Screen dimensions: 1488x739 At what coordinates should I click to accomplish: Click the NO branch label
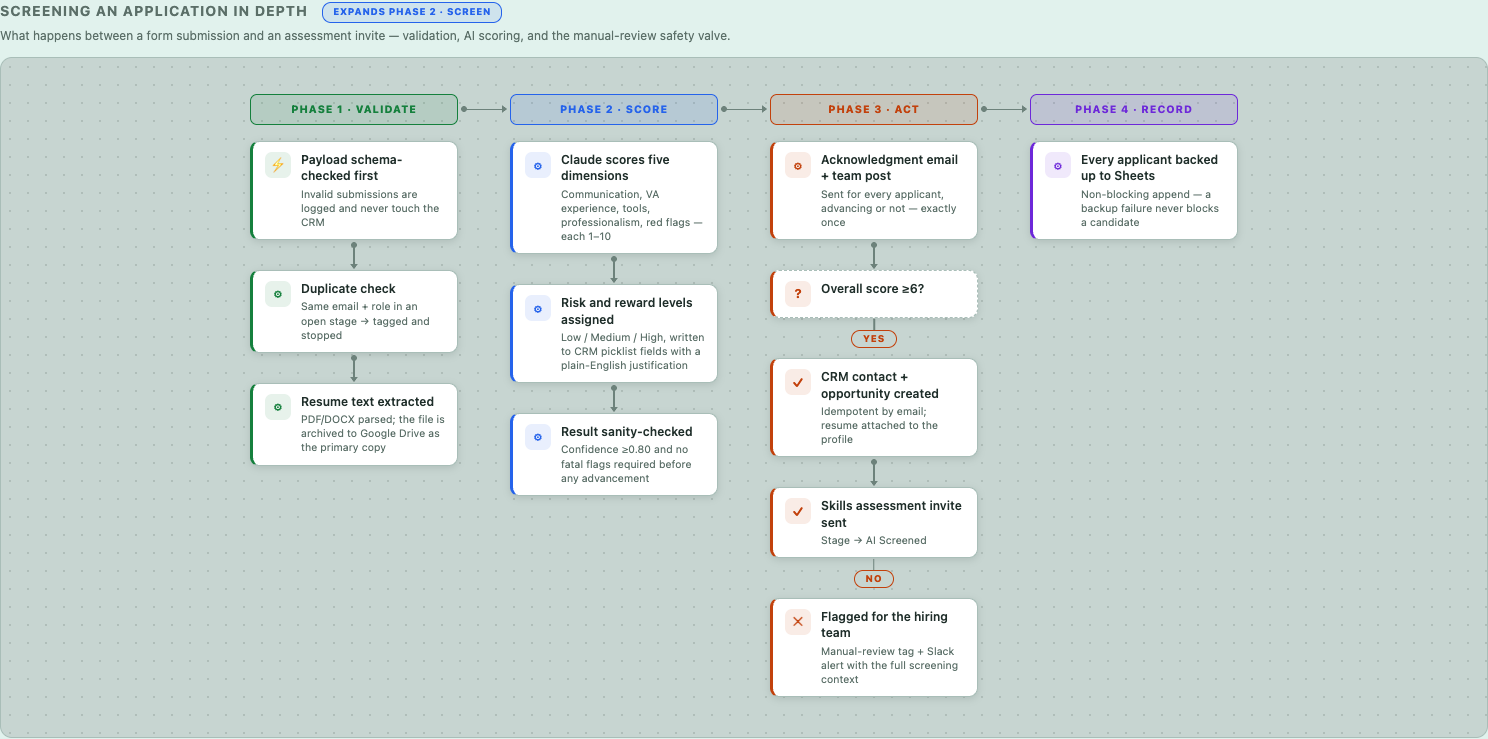click(x=874, y=578)
